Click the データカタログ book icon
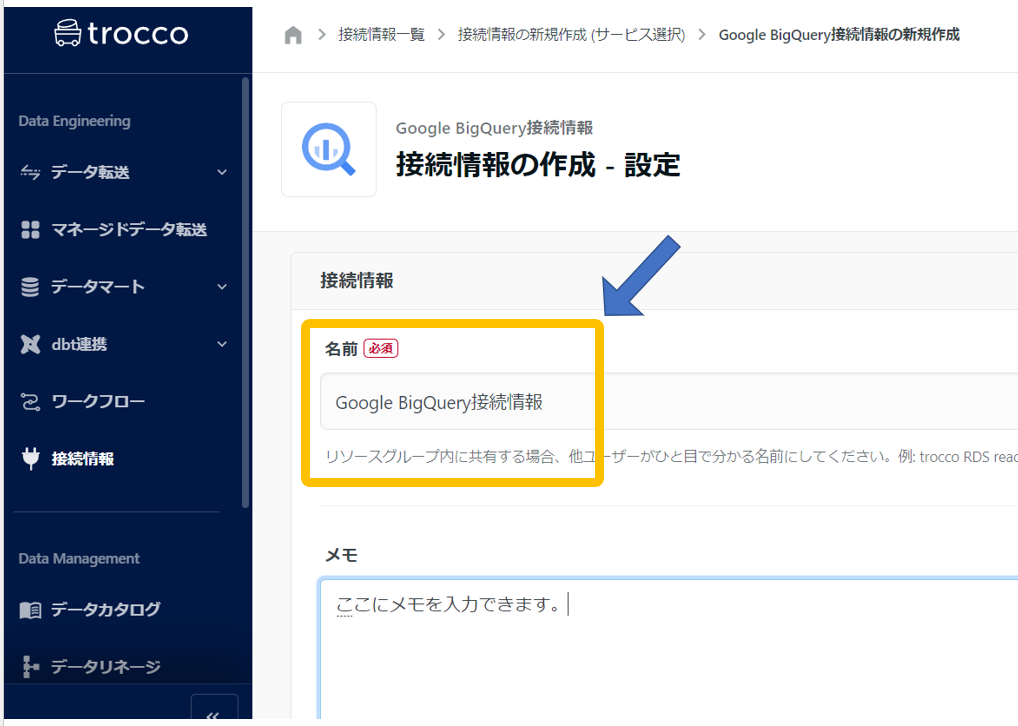 (x=30, y=609)
